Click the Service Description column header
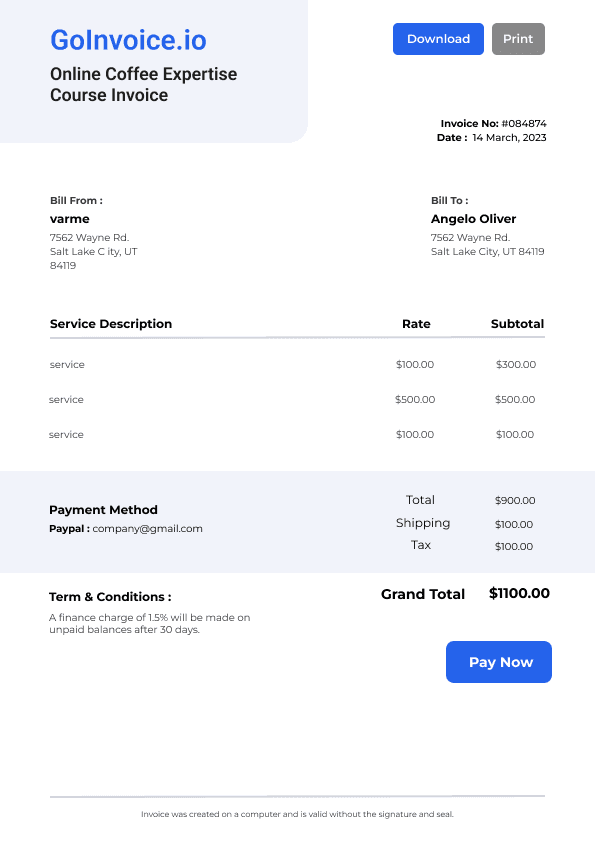Screen dimensions: 595x842 tap(111, 324)
